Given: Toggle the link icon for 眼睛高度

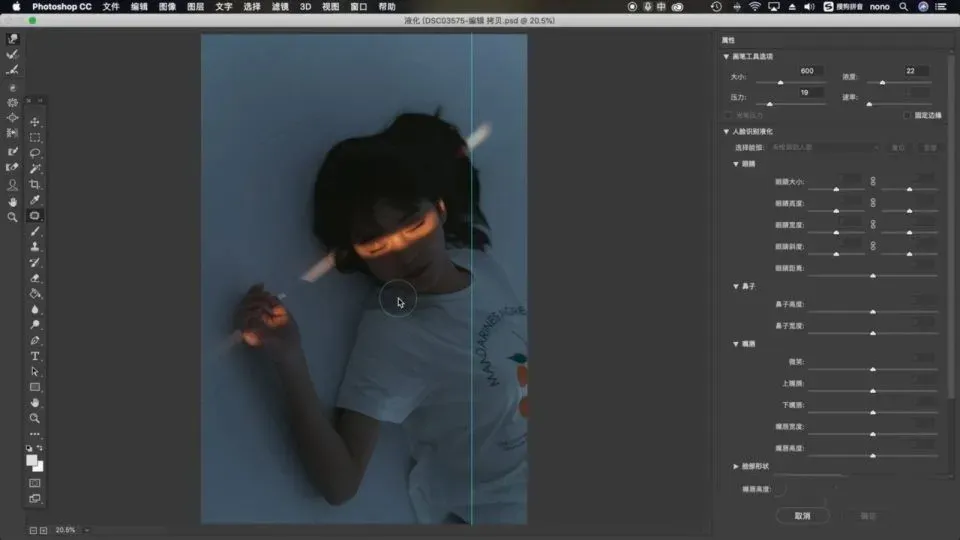Looking at the screenshot, I should tap(873, 203).
